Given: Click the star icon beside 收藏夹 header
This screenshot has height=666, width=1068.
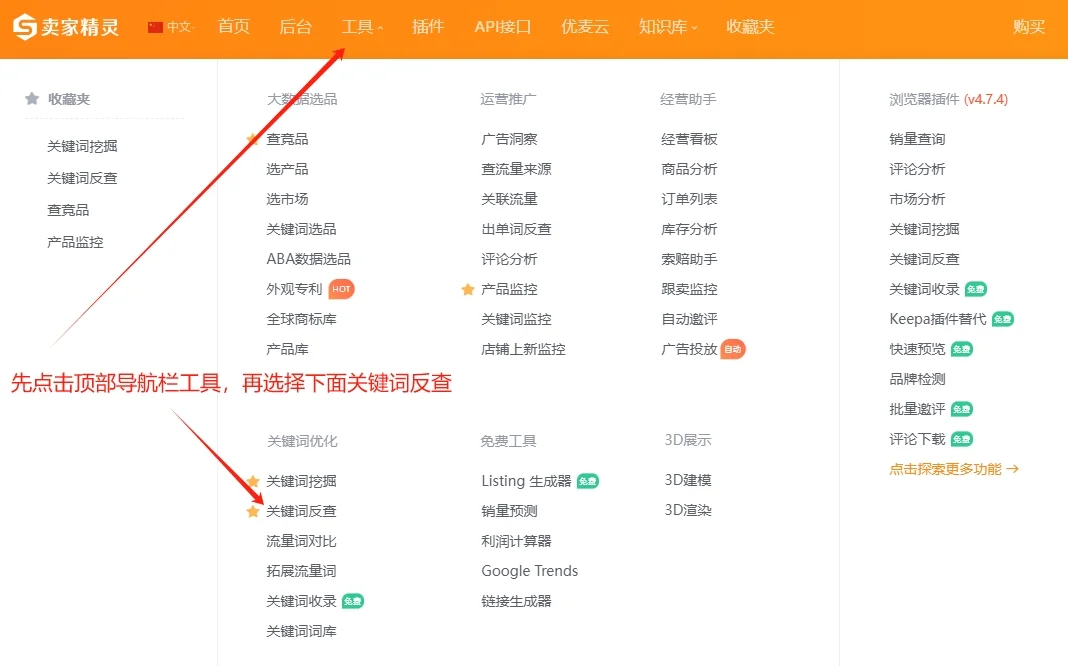Looking at the screenshot, I should pos(31,98).
